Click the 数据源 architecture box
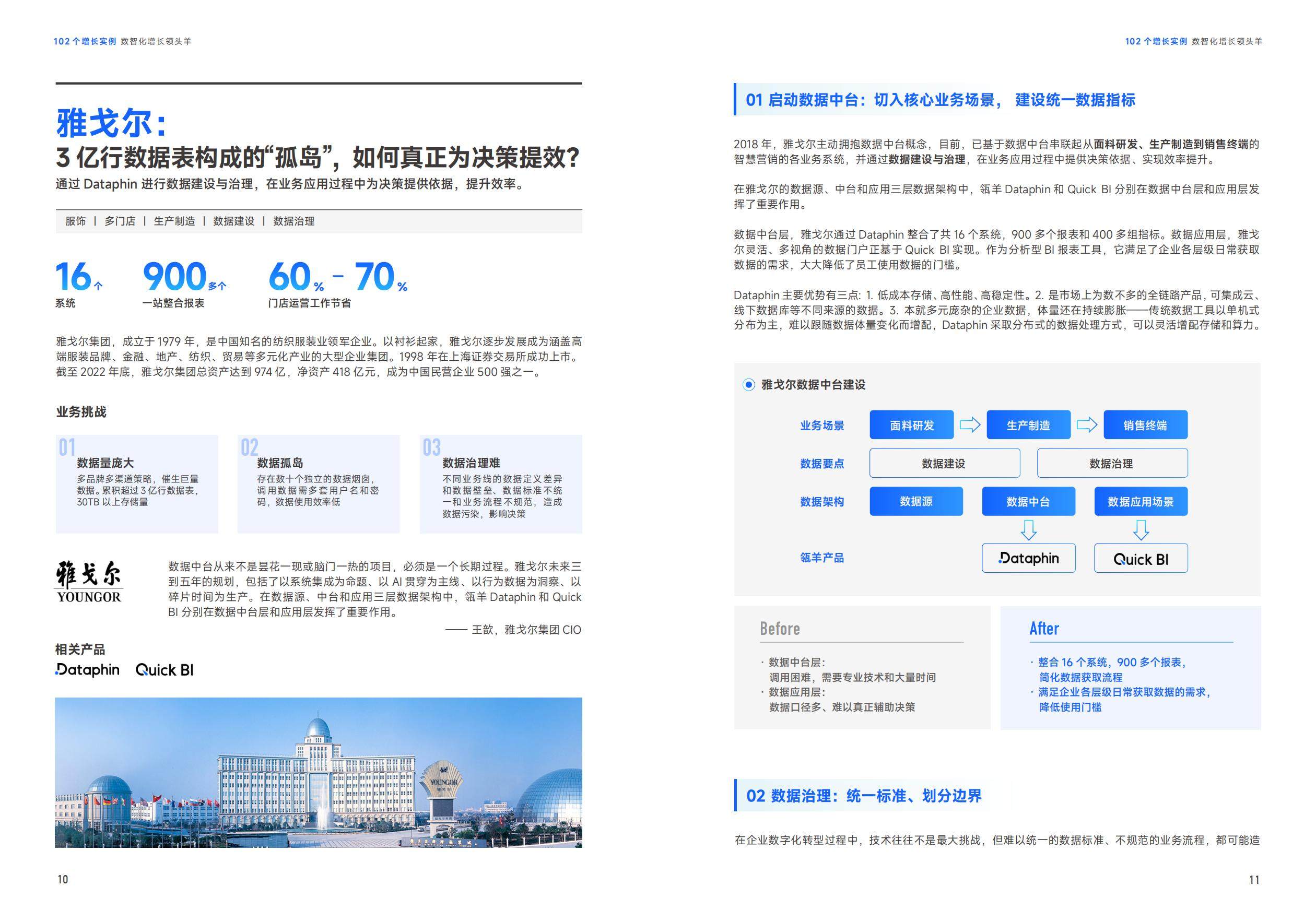The height and width of the screenshot is (921, 1316). point(916,501)
